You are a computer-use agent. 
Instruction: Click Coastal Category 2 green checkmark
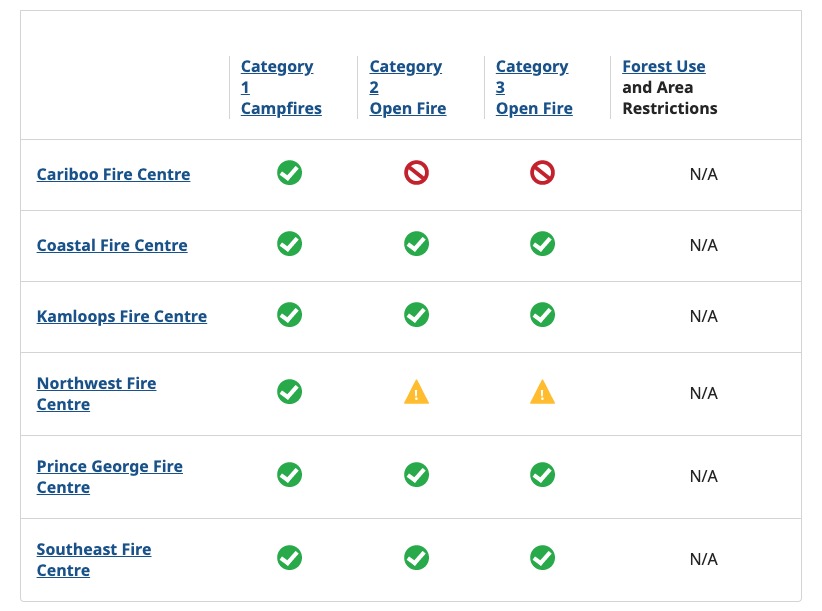(x=416, y=244)
